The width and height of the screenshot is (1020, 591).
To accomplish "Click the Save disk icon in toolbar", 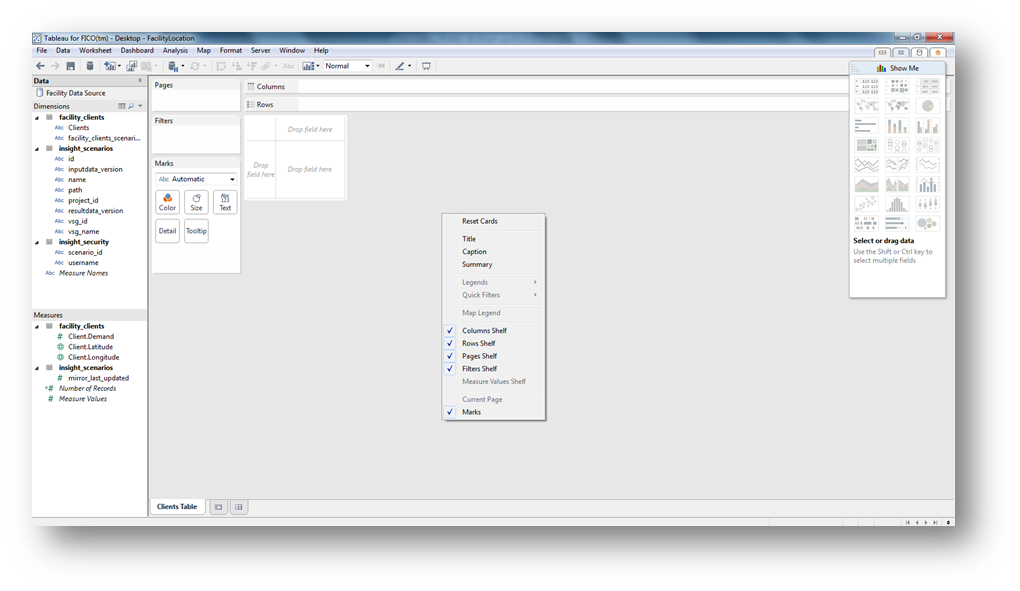I will click(70, 66).
